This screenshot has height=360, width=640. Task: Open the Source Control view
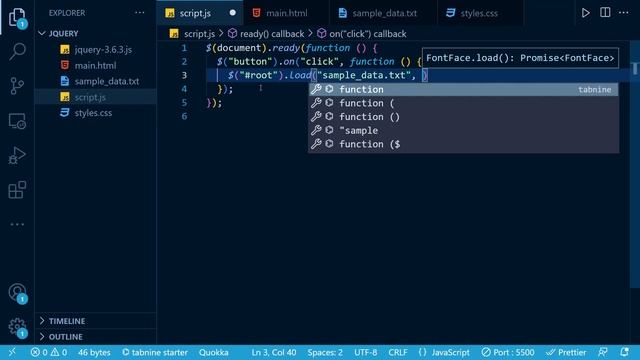coord(17,86)
